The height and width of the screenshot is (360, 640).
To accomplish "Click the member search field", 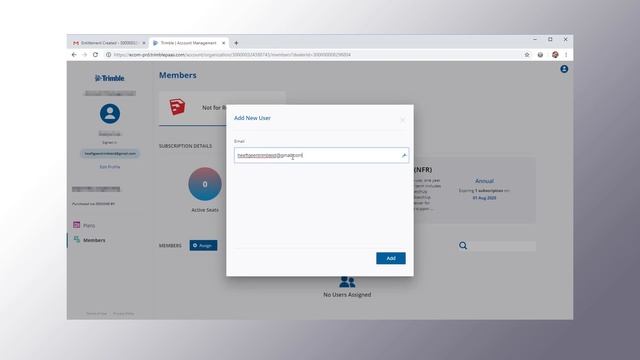I will coord(502,246).
